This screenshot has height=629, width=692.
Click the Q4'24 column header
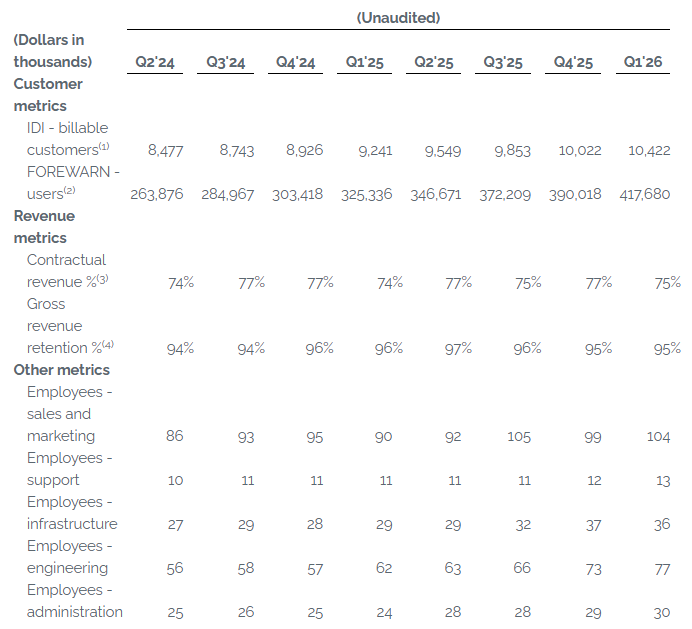tap(295, 62)
